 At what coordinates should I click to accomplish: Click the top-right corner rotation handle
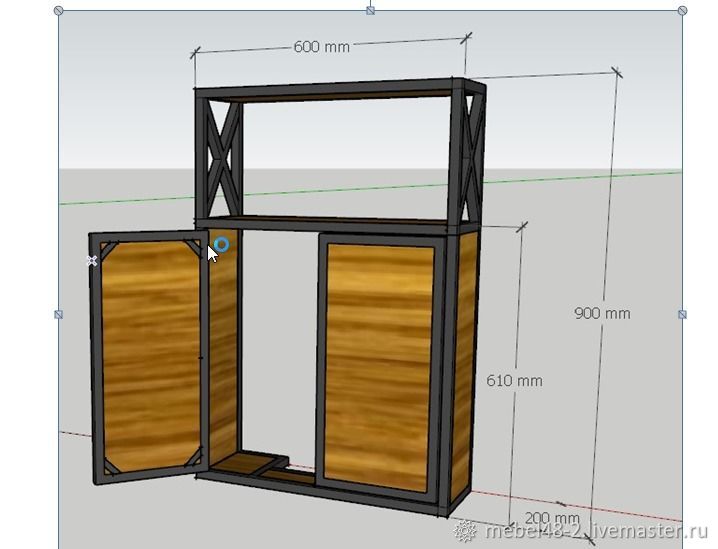click(683, 10)
